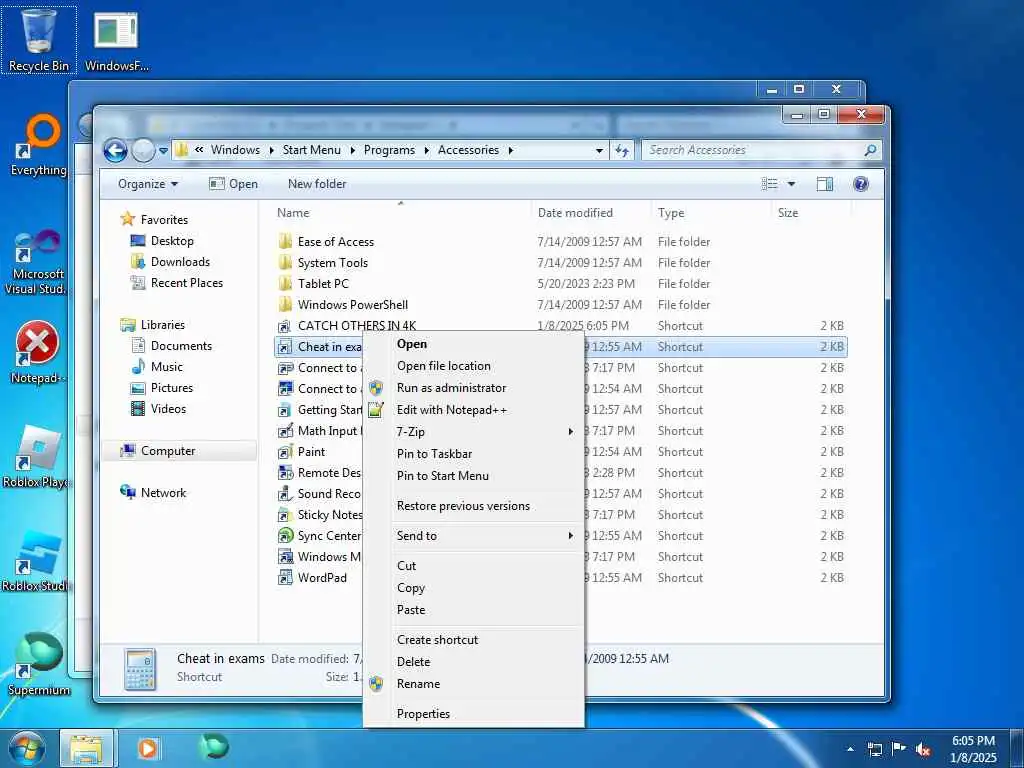The height and width of the screenshot is (768, 1024).
Task: Click the network tray icon
Action: click(874, 749)
